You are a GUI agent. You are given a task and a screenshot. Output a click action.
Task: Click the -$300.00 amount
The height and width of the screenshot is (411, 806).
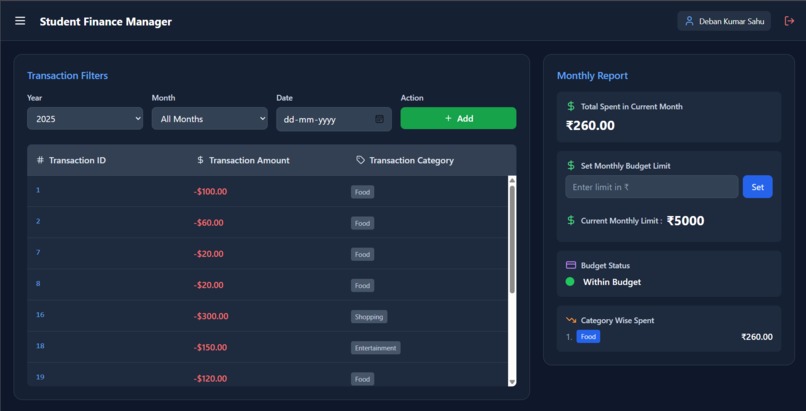(x=211, y=316)
